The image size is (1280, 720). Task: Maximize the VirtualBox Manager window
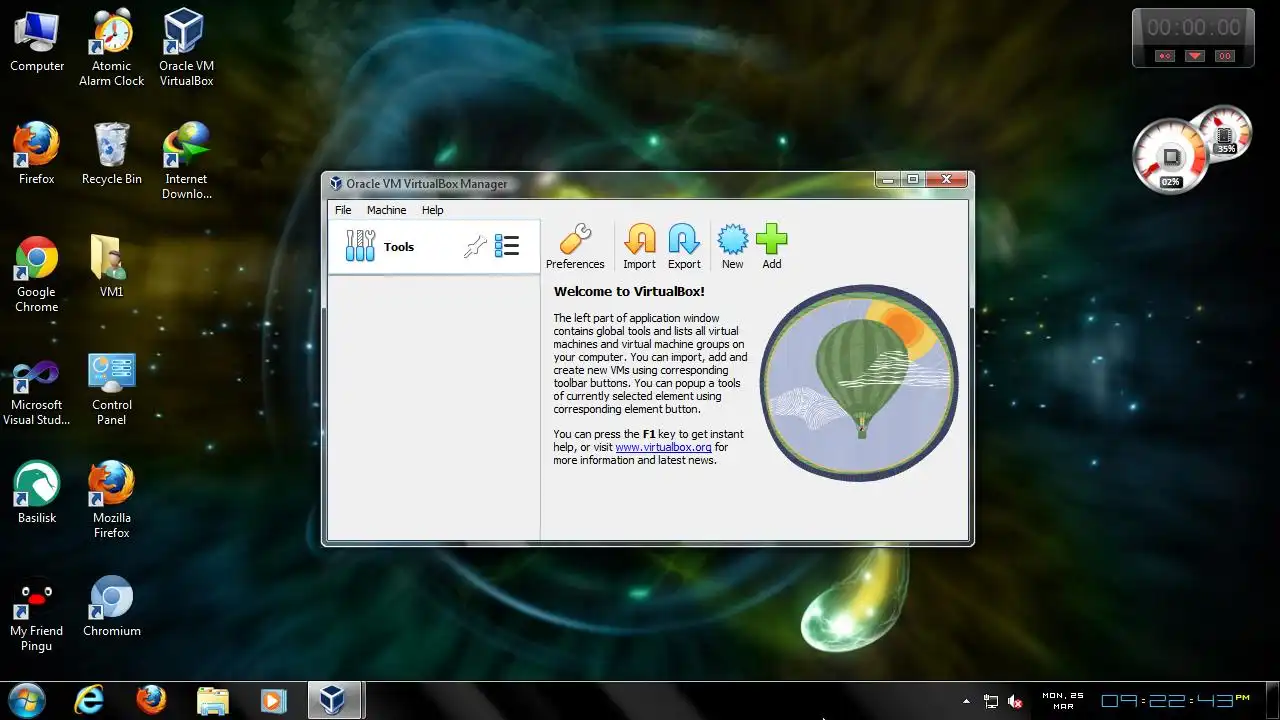pos(913,179)
